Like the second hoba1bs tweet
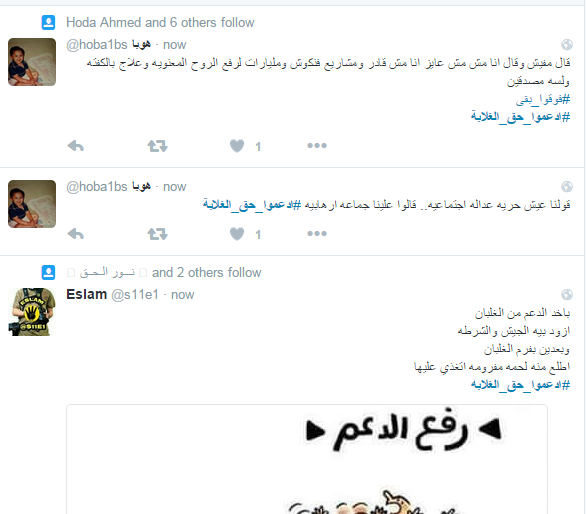The width and height of the screenshot is (586, 514). click(x=237, y=234)
